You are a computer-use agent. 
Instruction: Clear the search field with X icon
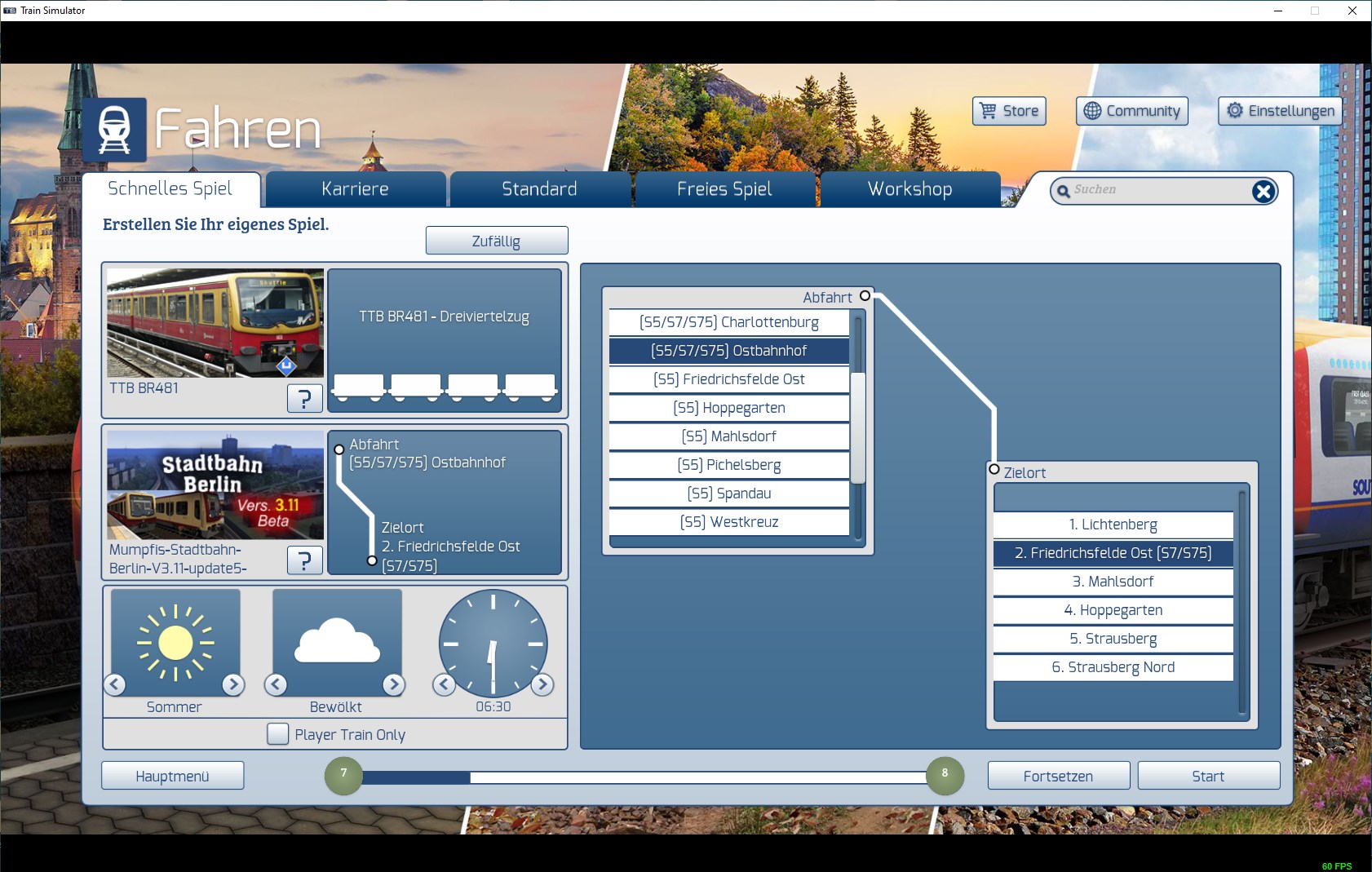pyautogui.click(x=1264, y=191)
